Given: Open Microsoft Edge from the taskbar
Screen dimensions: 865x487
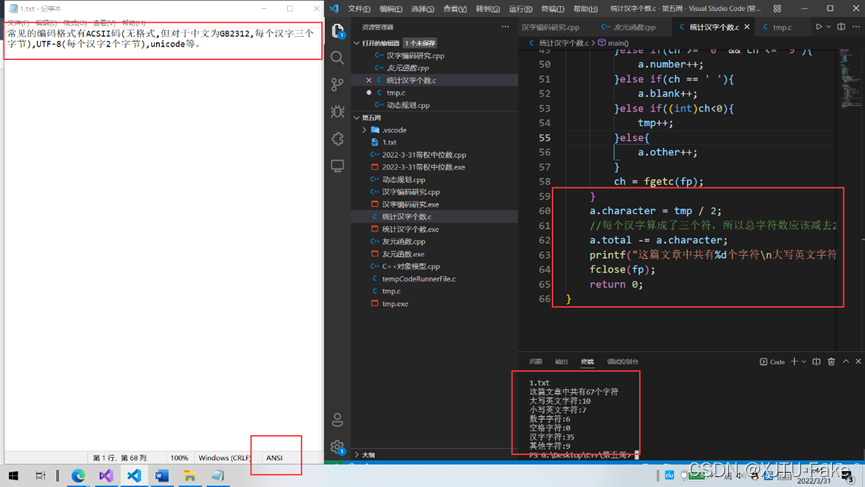Looking at the screenshot, I should click(78, 475).
